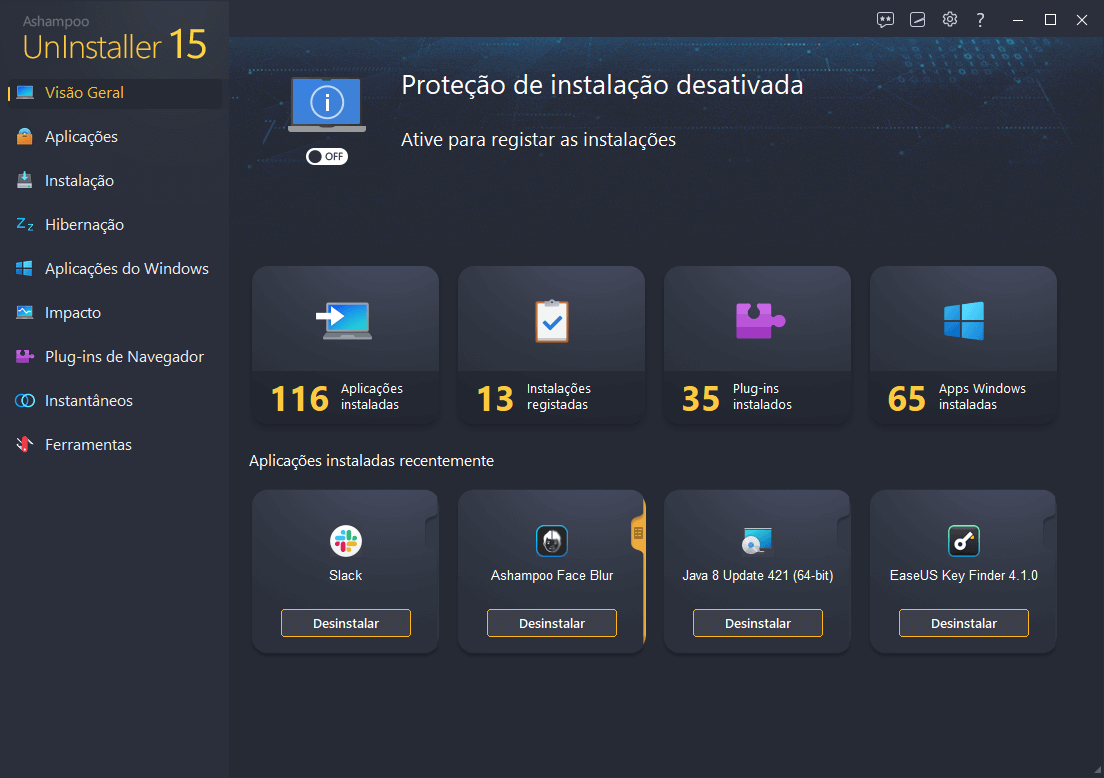This screenshot has height=778, width=1104.
Task: Click the purple puzzle piece plug-ins icon
Action: [760, 320]
